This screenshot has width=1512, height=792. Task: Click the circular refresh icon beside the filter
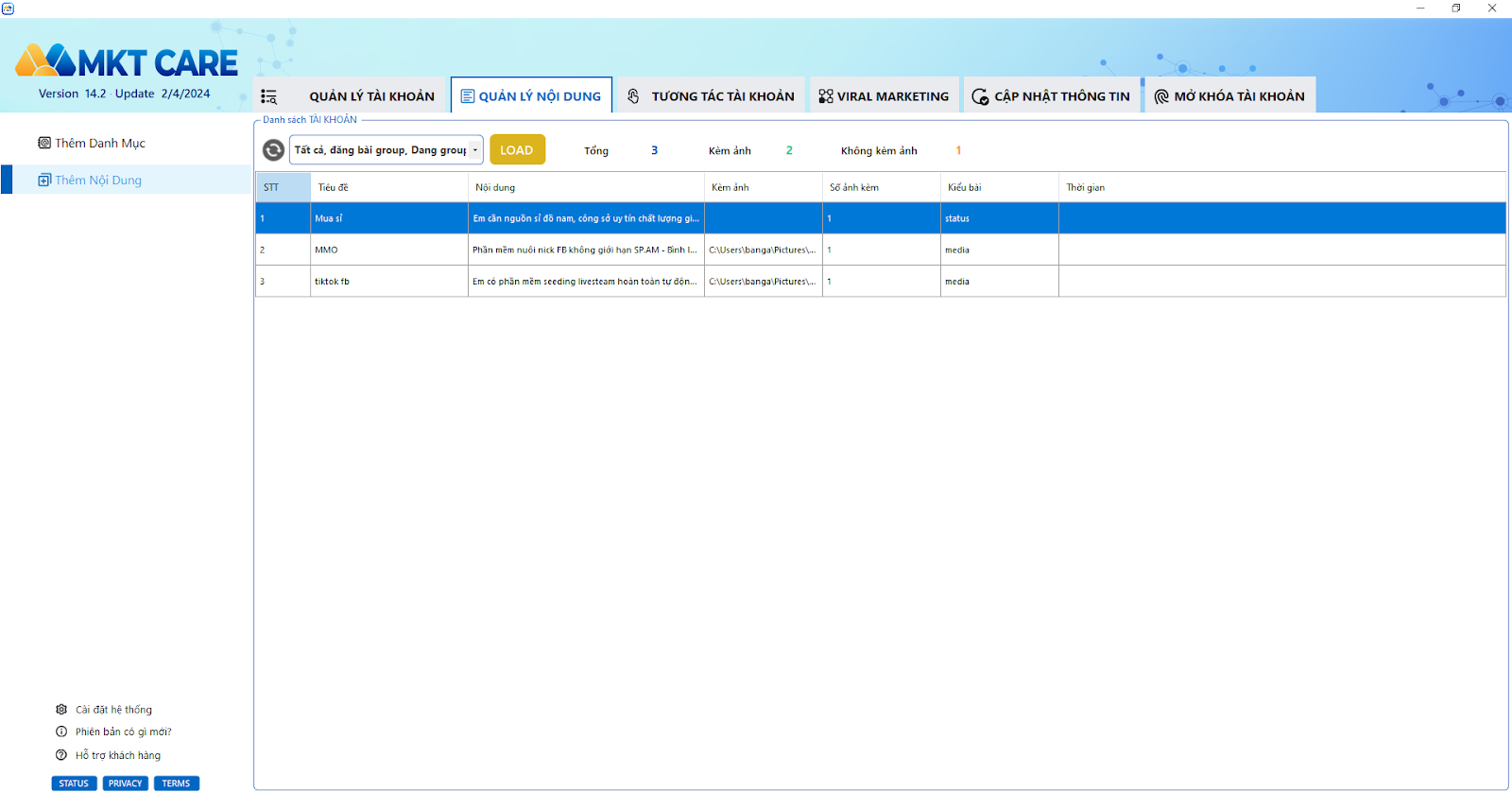273,150
